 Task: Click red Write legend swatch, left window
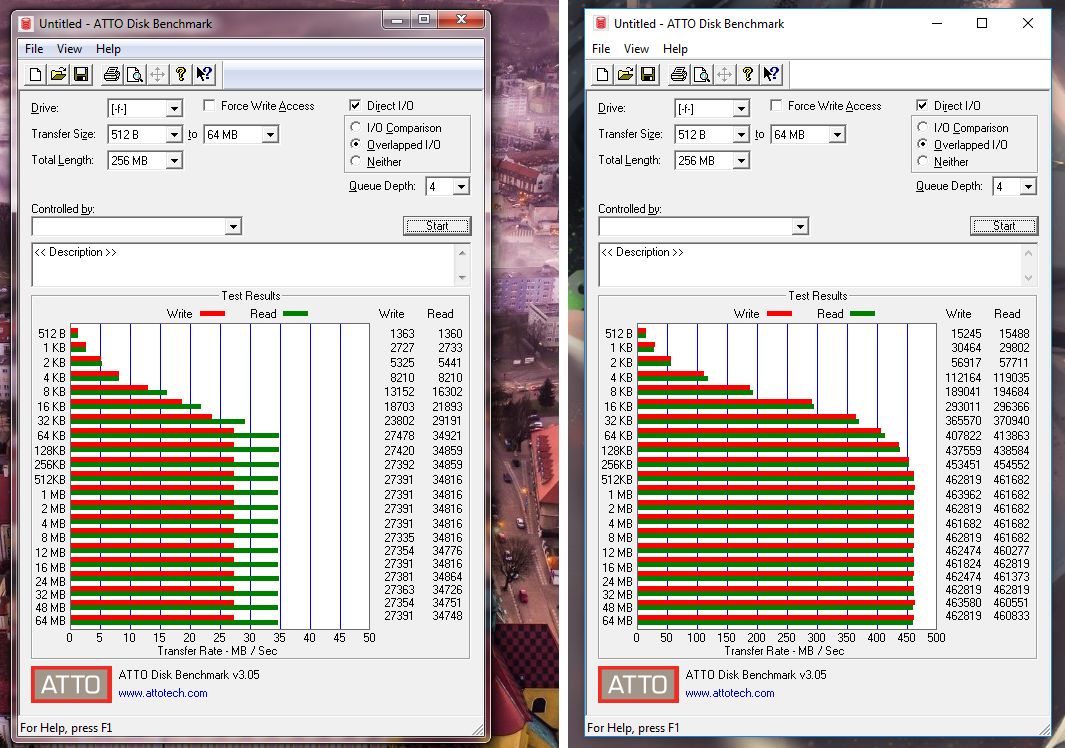pyautogui.click(x=213, y=313)
